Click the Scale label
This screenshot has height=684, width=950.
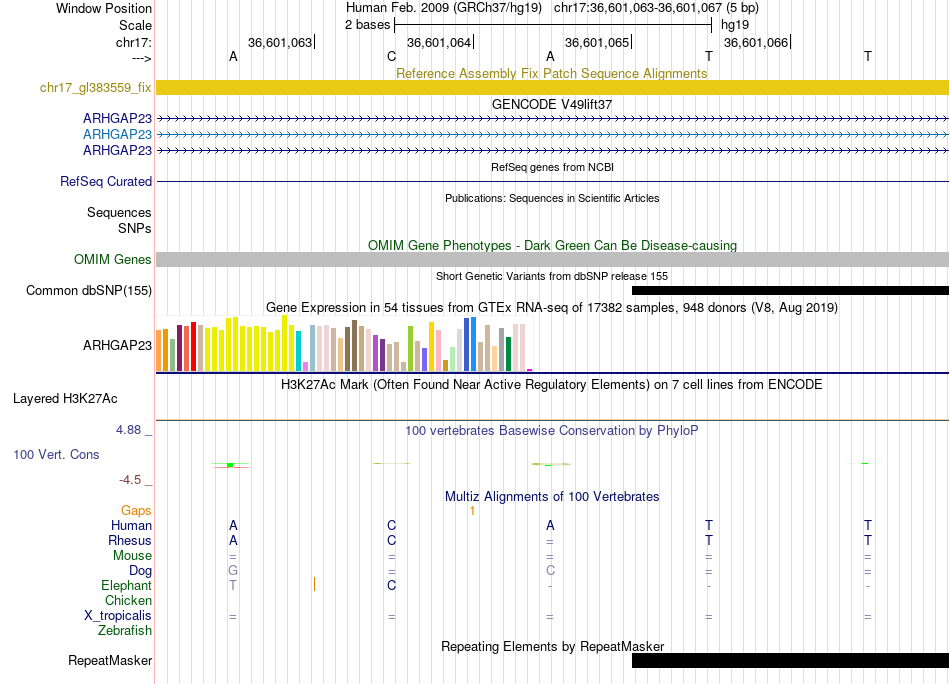(x=135, y=25)
